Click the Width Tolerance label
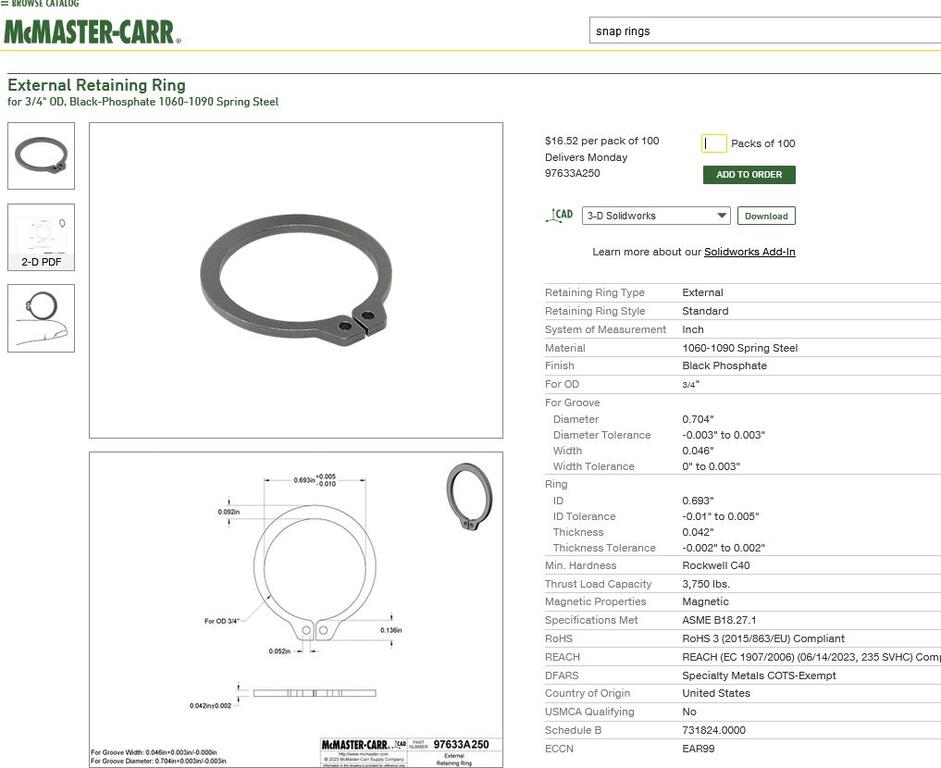Viewport: 941px width, 768px height. tap(594, 466)
